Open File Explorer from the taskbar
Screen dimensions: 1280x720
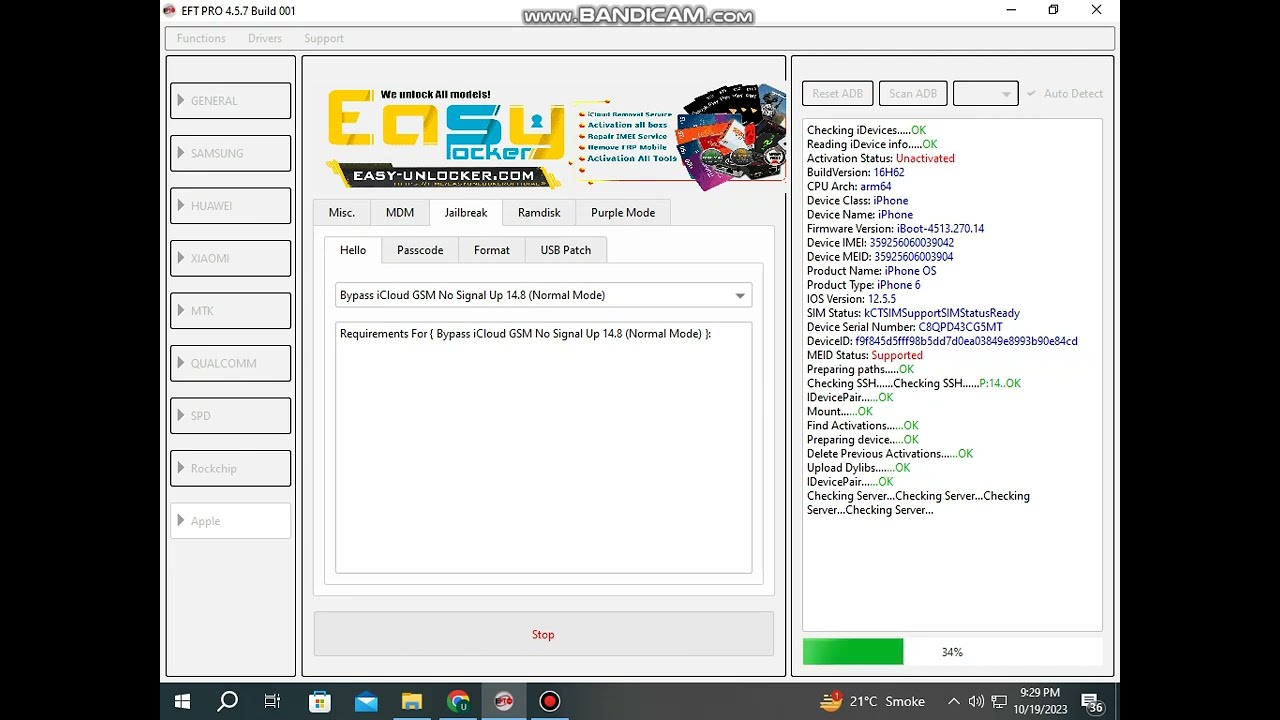[x=411, y=701]
